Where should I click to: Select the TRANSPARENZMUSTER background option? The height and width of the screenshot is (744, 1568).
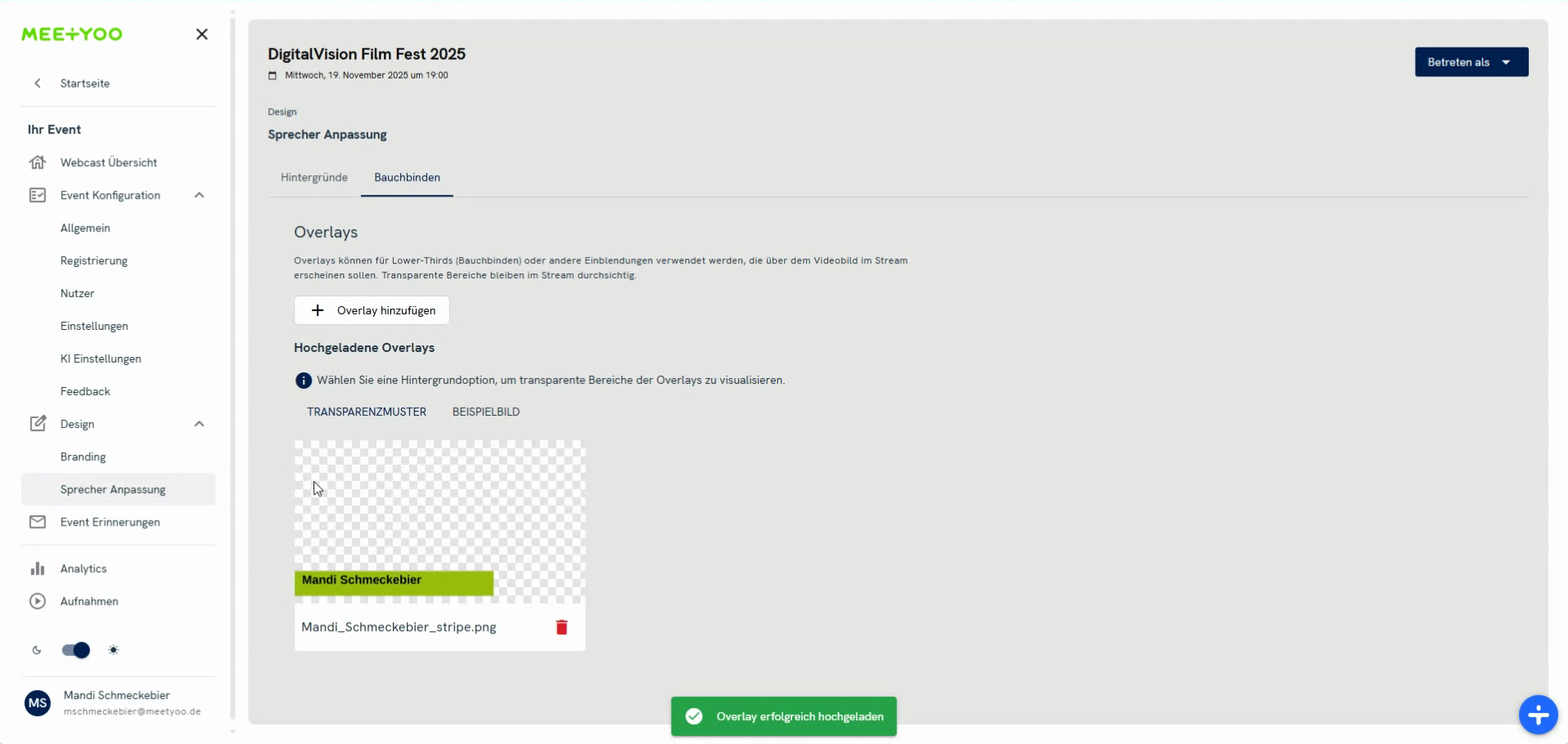[x=367, y=412]
